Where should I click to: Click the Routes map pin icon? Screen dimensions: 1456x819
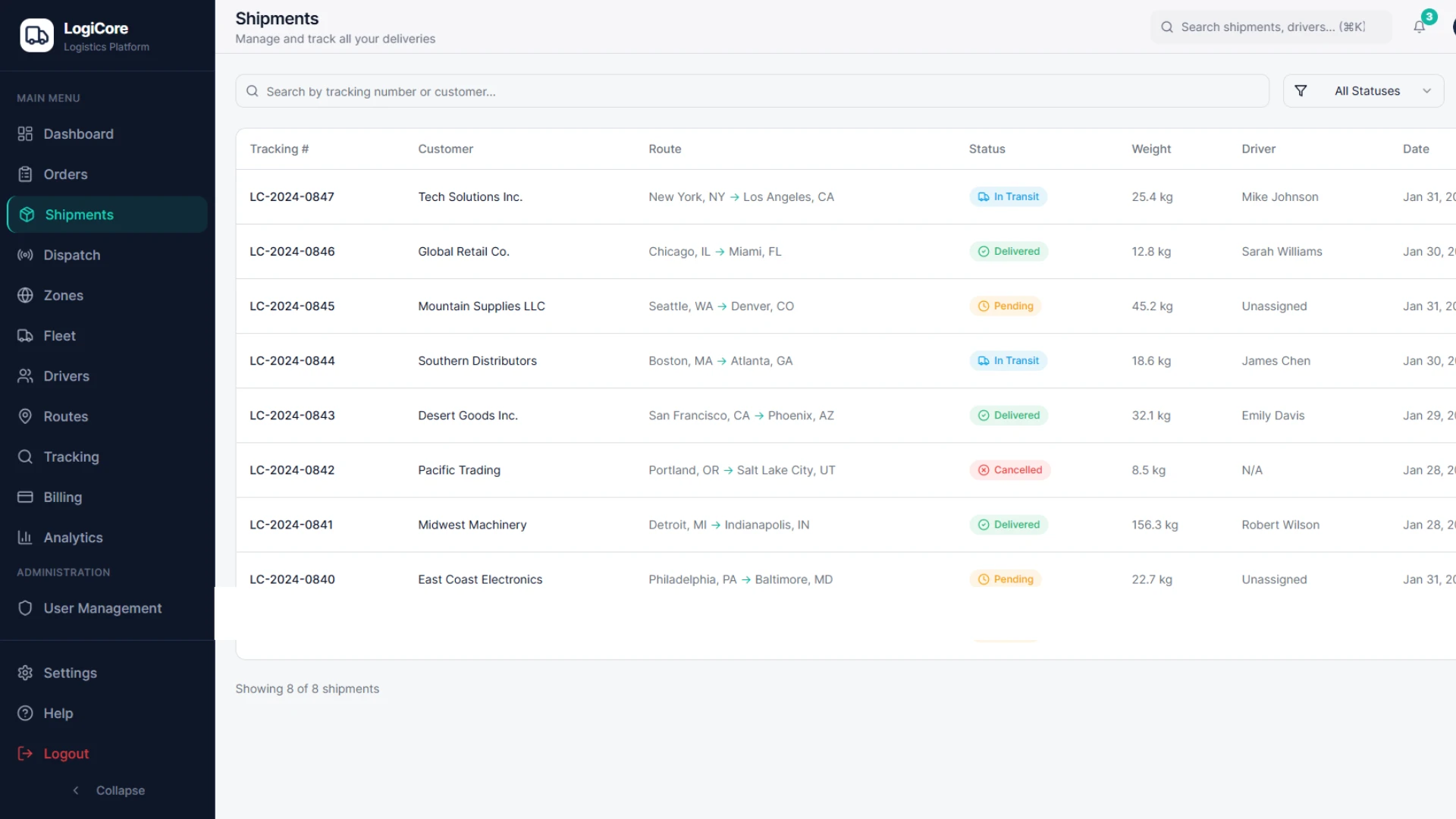click(x=25, y=416)
